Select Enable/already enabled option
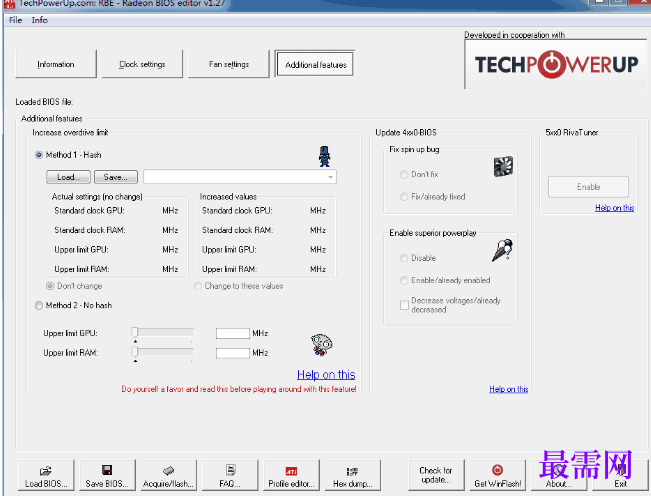Image resolution: width=651 pixels, height=496 pixels. (x=404, y=281)
